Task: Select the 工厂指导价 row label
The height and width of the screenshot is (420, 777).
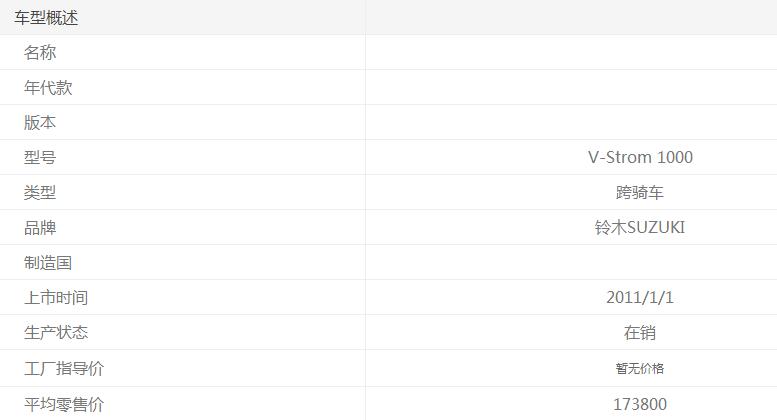Action: point(64,369)
